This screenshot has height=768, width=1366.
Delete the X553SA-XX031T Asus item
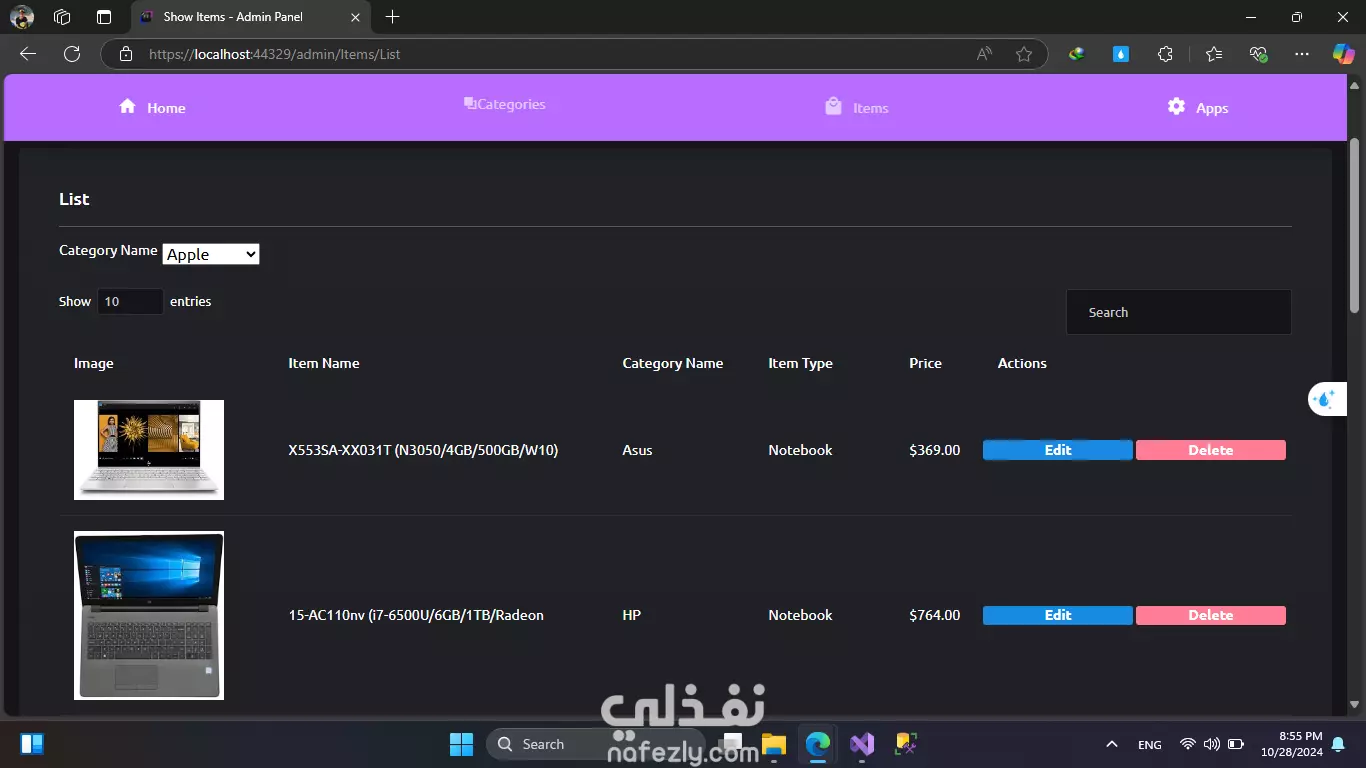coord(1210,450)
